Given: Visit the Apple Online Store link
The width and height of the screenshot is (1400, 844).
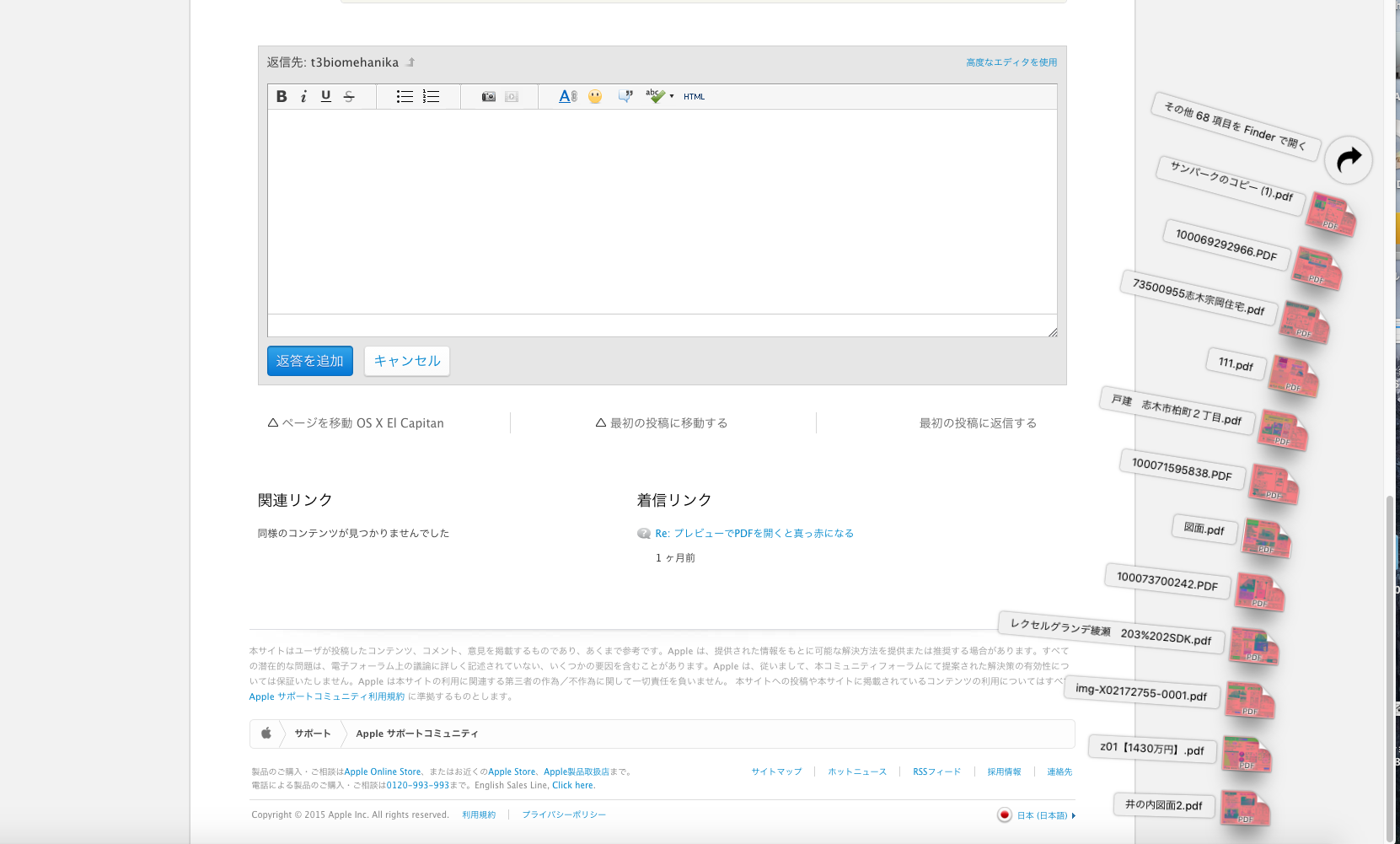Looking at the screenshot, I should (x=383, y=771).
